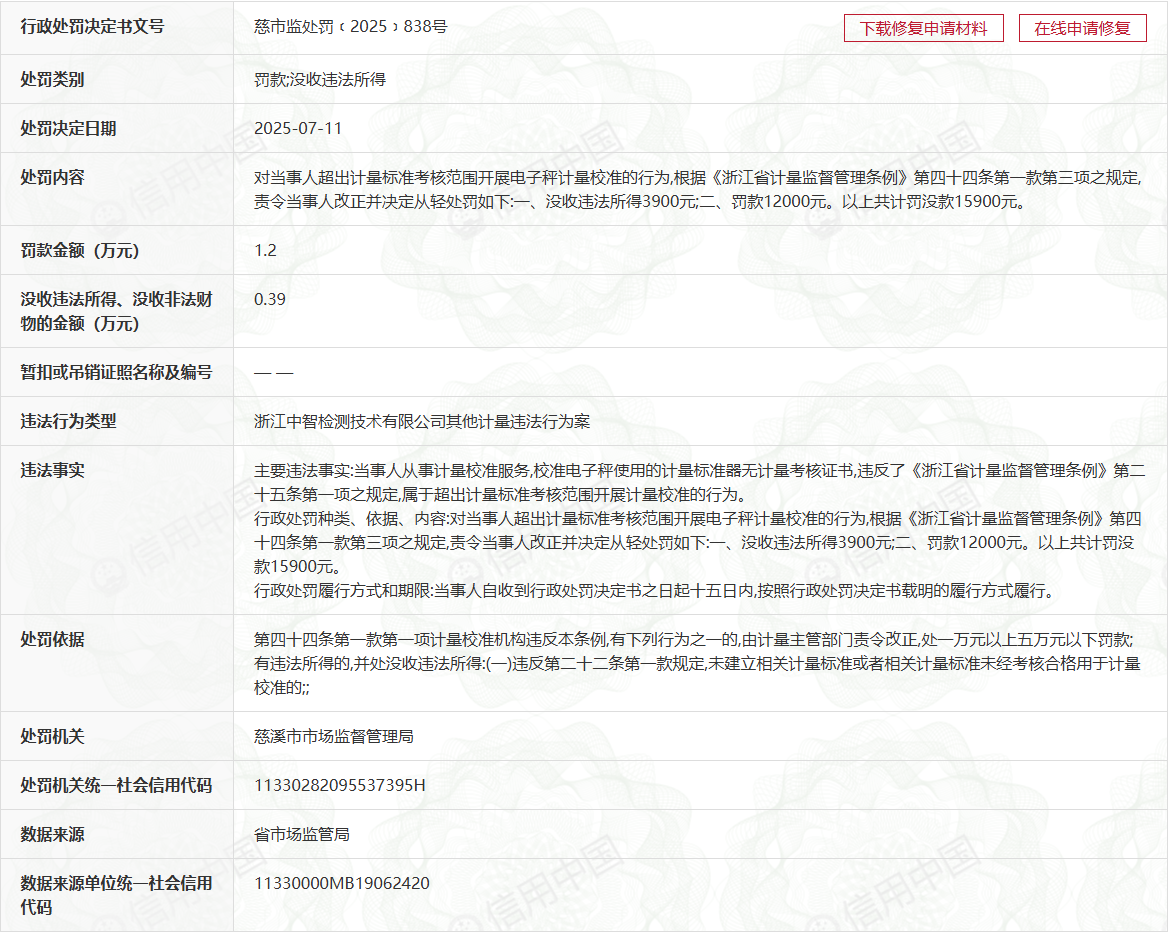Click the 在线申请修复 button

point(1082,28)
